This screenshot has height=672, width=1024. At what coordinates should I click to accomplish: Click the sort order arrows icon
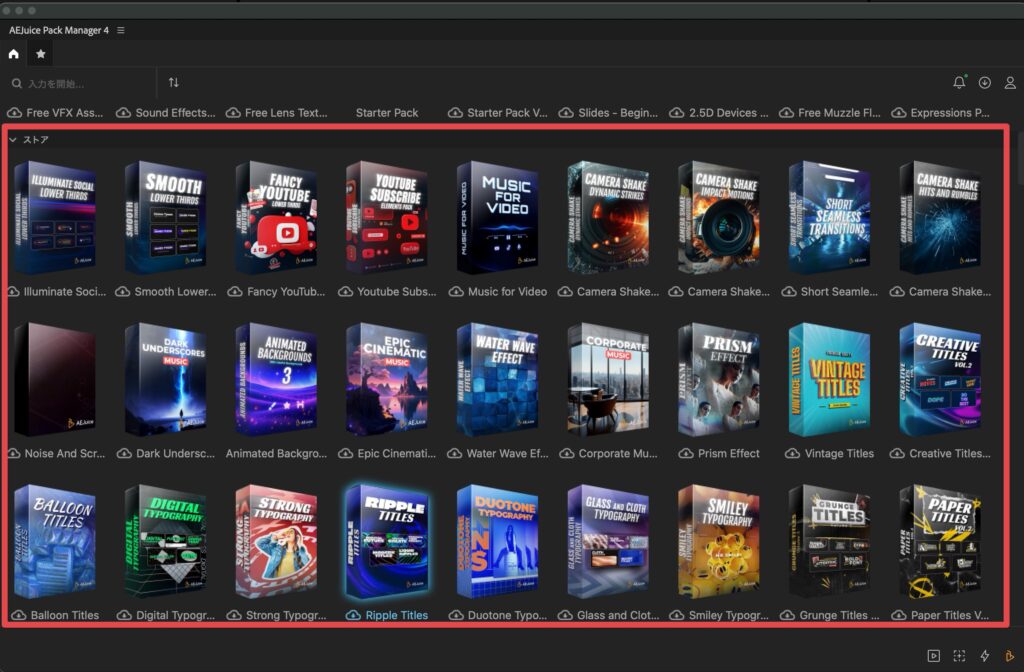174,83
